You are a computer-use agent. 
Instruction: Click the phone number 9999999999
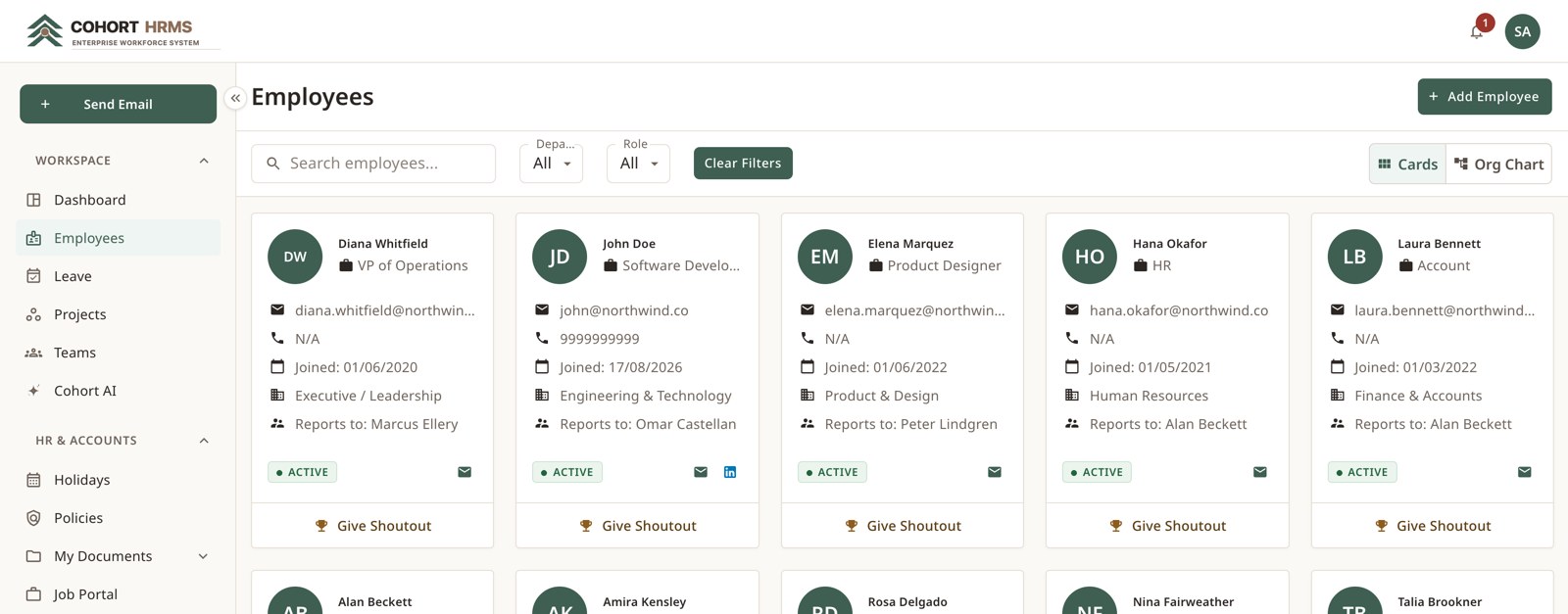[600, 339]
